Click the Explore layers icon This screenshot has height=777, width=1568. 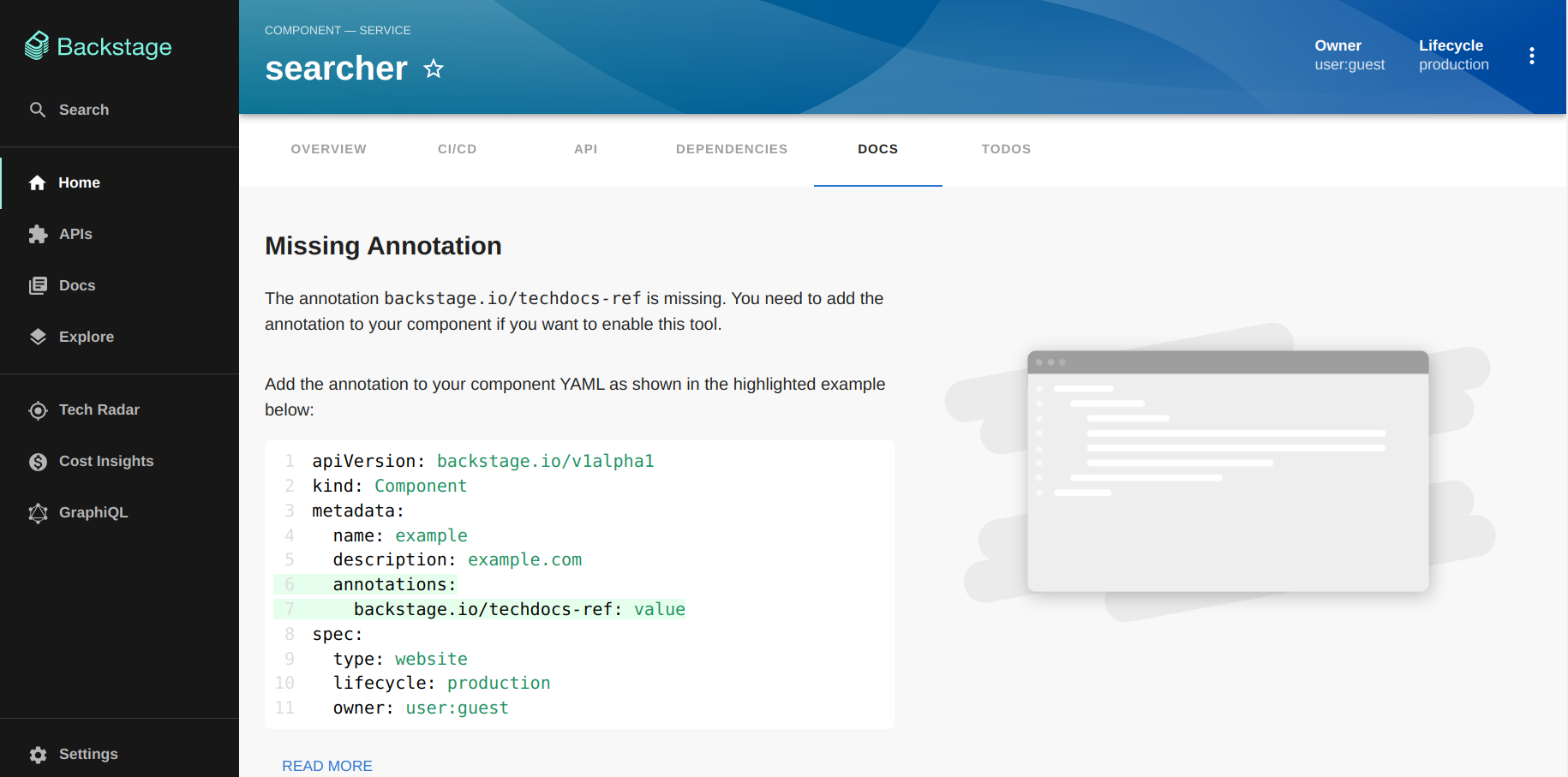pyautogui.click(x=38, y=337)
